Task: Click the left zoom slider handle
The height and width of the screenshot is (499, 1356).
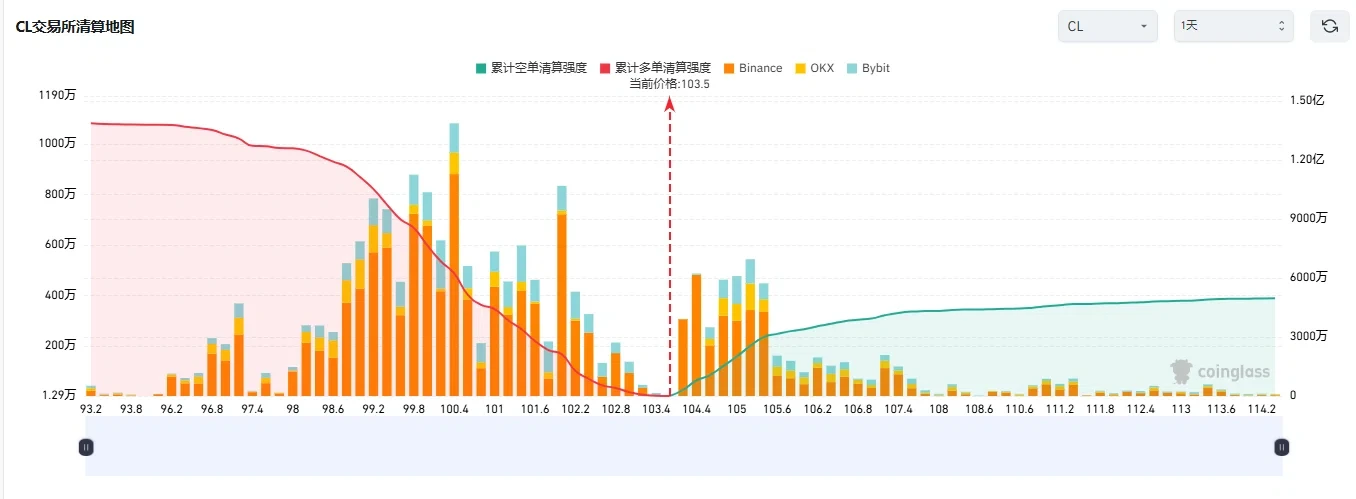Action: click(86, 447)
